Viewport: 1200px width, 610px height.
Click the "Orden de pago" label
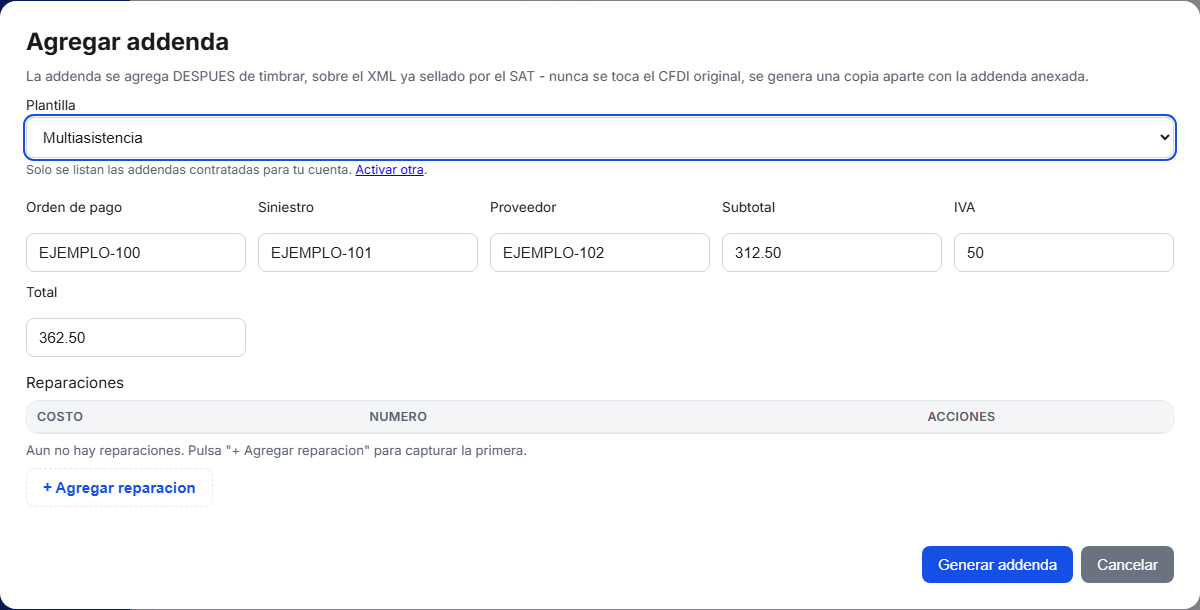74,208
